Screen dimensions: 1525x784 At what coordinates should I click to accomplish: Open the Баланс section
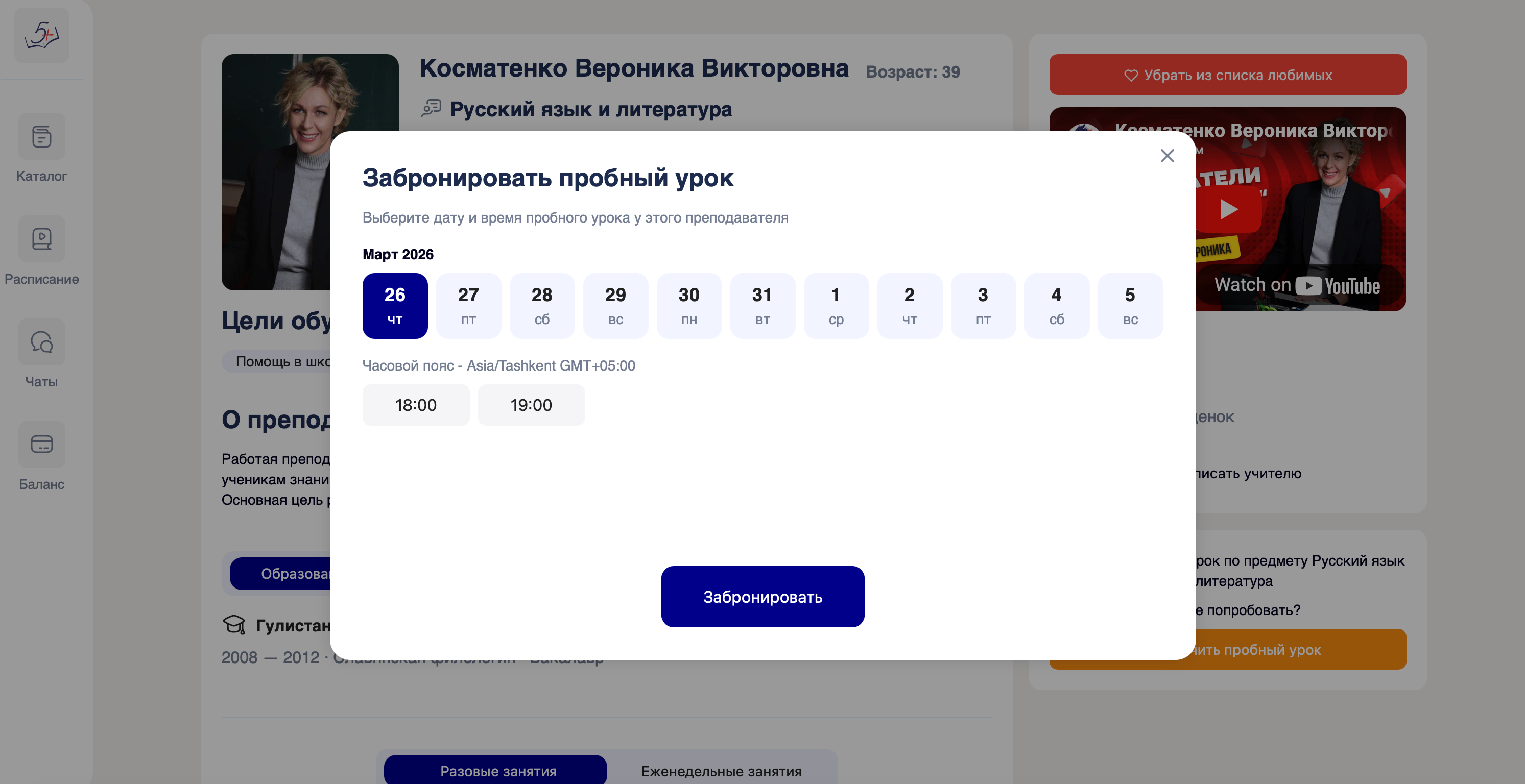pyautogui.click(x=41, y=457)
